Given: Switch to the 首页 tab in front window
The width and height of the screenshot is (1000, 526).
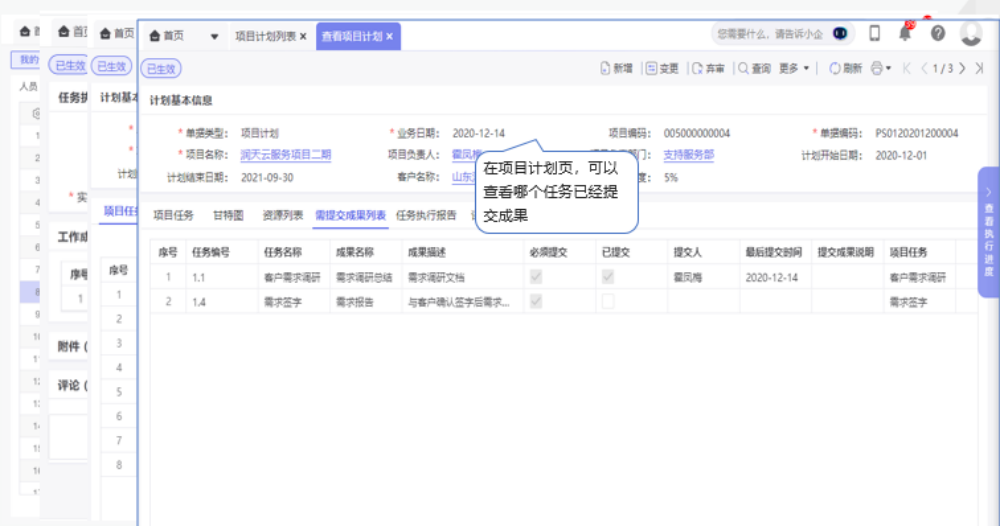Looking at the screenshot, I should pyautogui.click(x=167, y=36).
